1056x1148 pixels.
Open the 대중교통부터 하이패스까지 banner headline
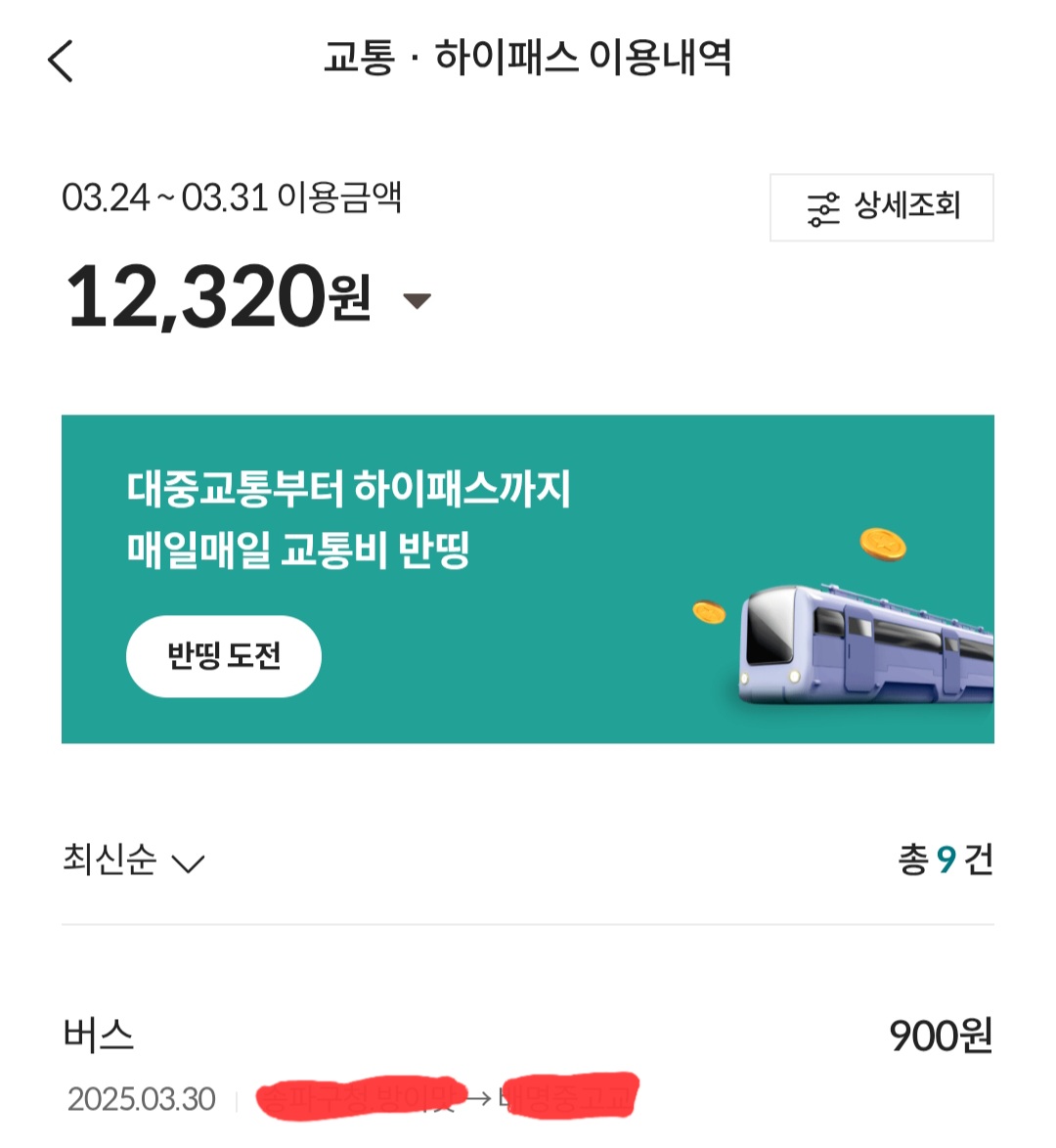348,488
